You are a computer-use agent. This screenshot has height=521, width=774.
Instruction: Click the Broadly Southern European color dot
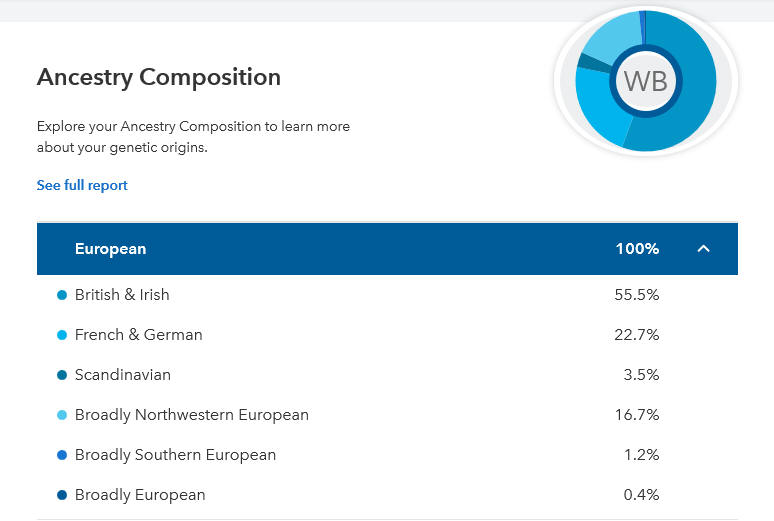pyautogui.click(x=62, y=455)
